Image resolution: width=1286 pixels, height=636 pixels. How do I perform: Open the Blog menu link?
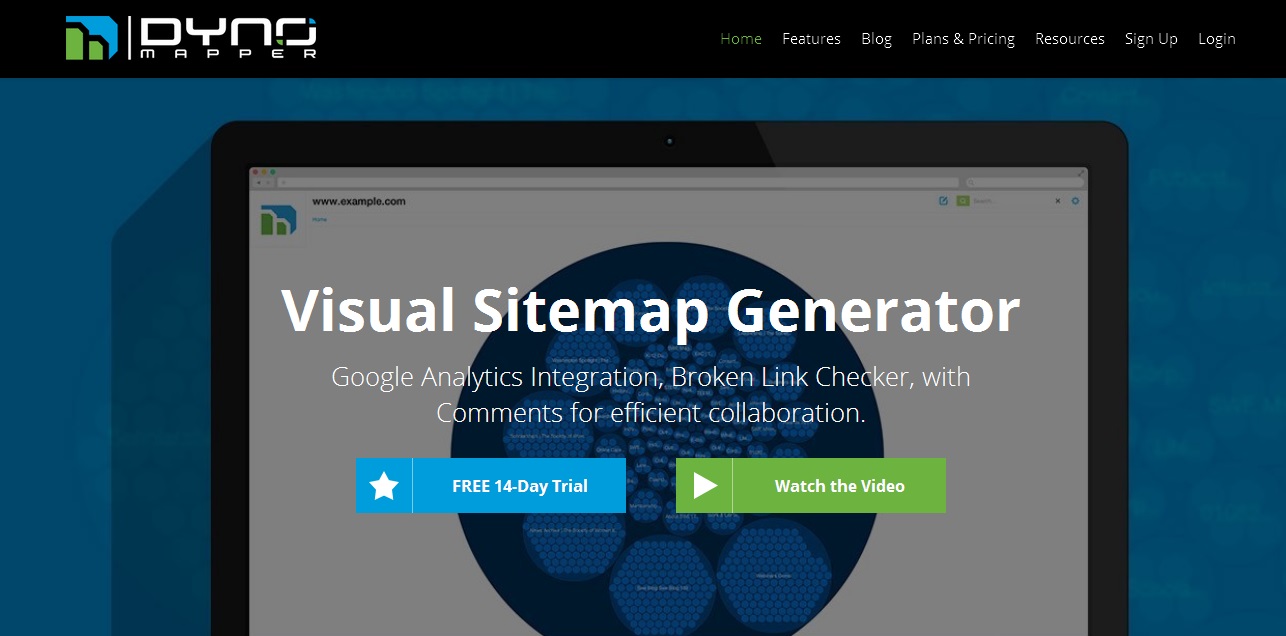tap(876, 39)
